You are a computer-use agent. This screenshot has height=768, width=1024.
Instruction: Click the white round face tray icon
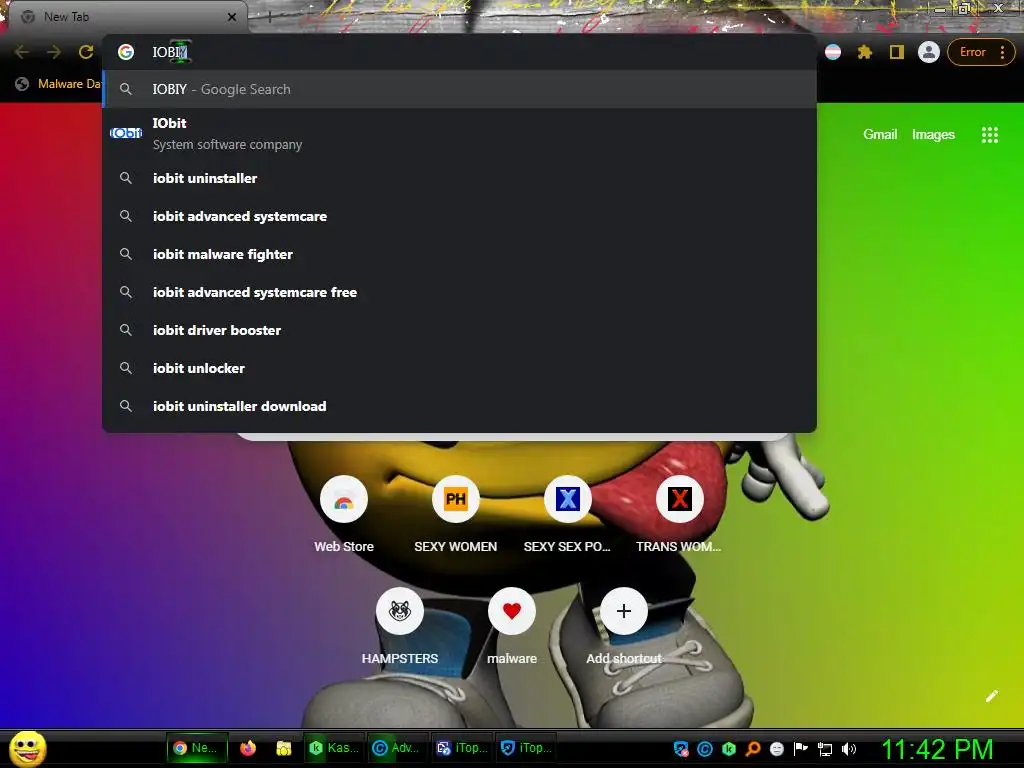click(x=776, y=749)
